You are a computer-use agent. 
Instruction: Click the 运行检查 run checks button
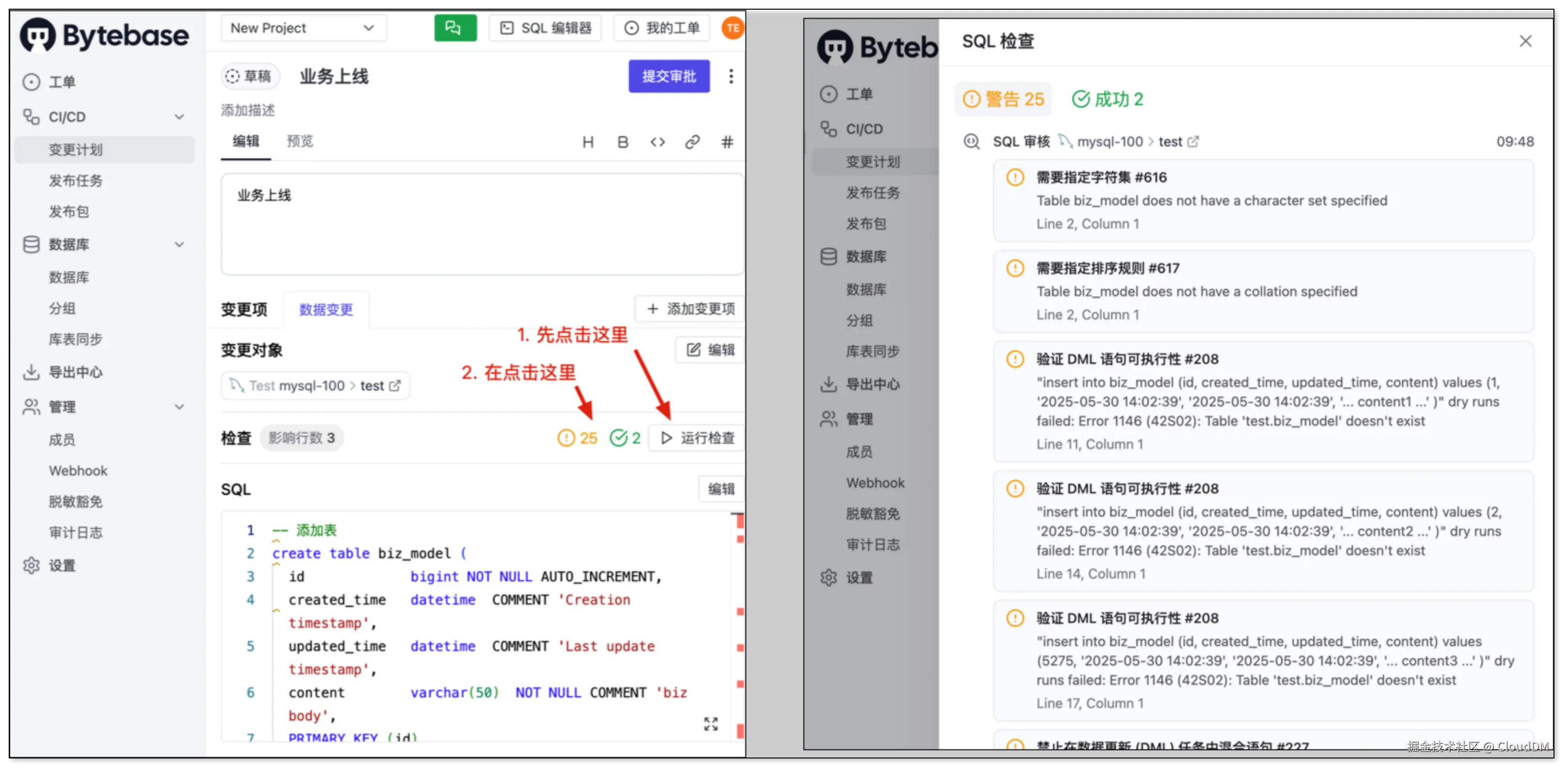coord(697,438)
